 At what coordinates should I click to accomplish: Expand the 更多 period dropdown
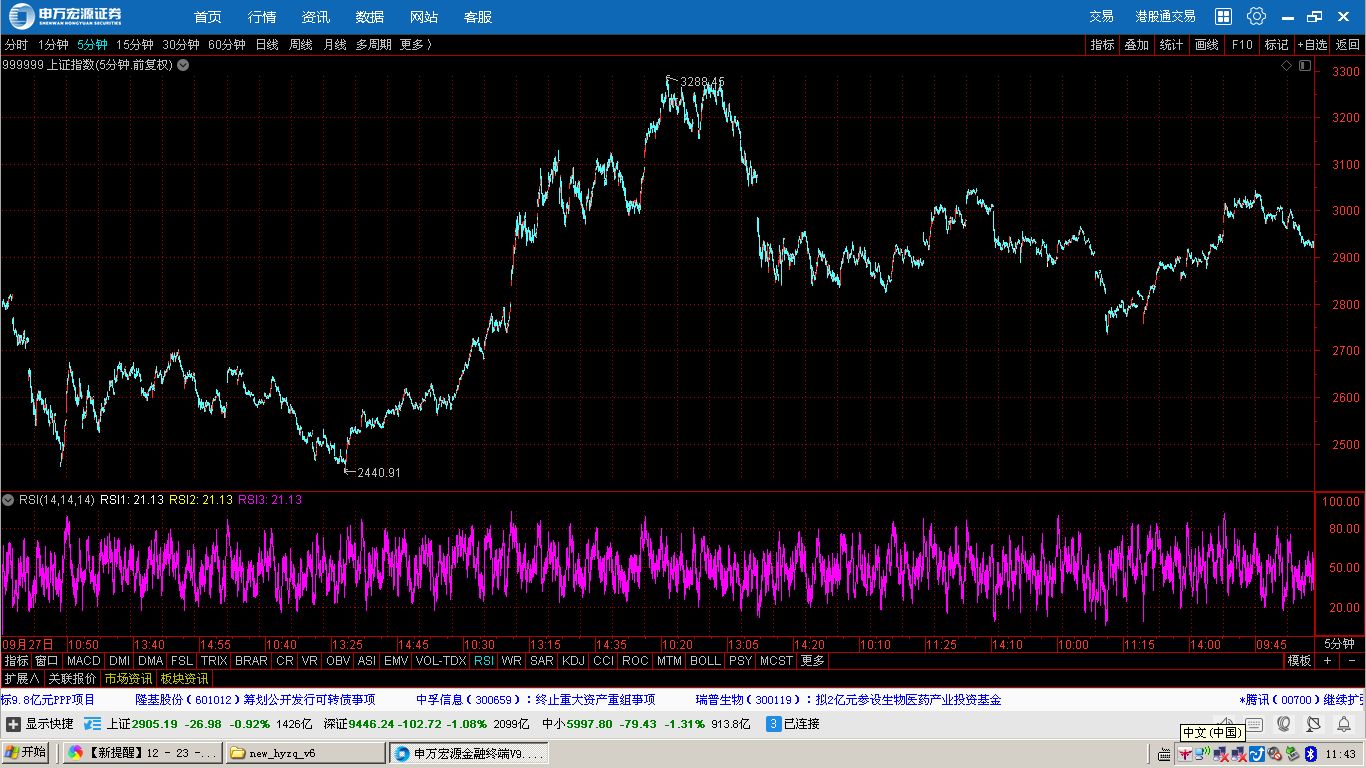tap(416, 45)
